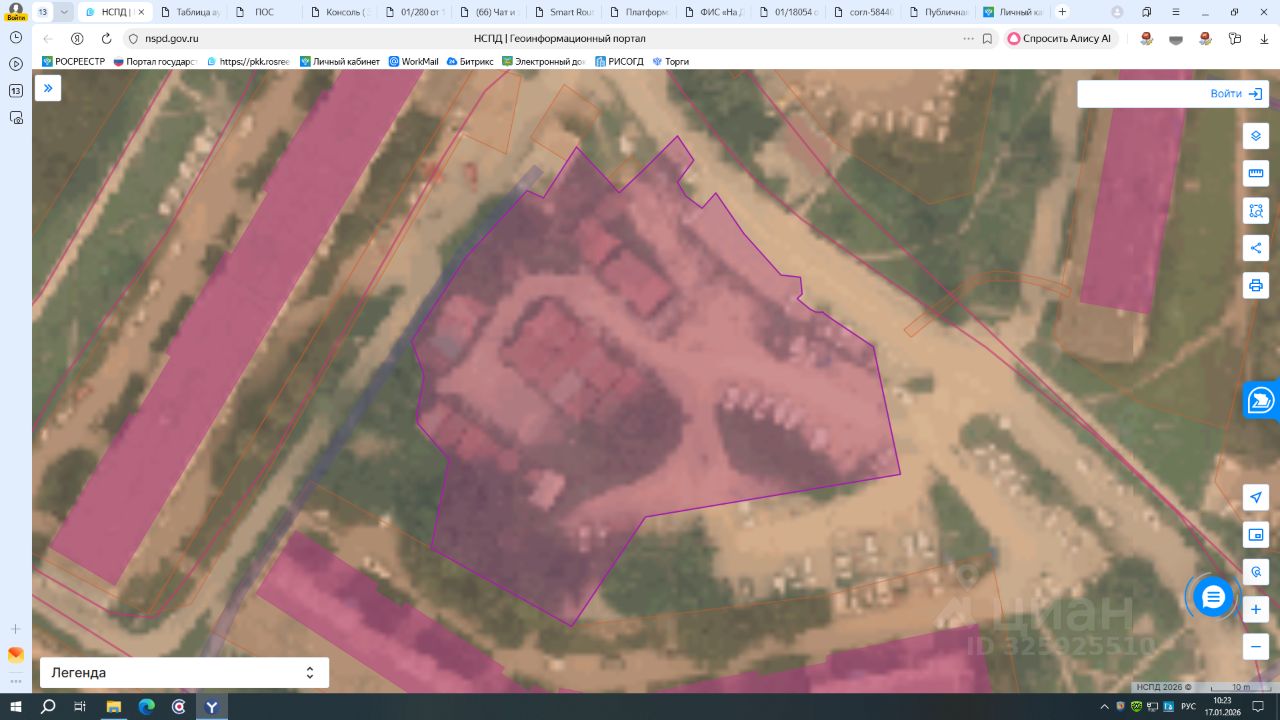Open the blue chat support bubble
This screenshot has width=1280, height=720.
point(1213,597)
